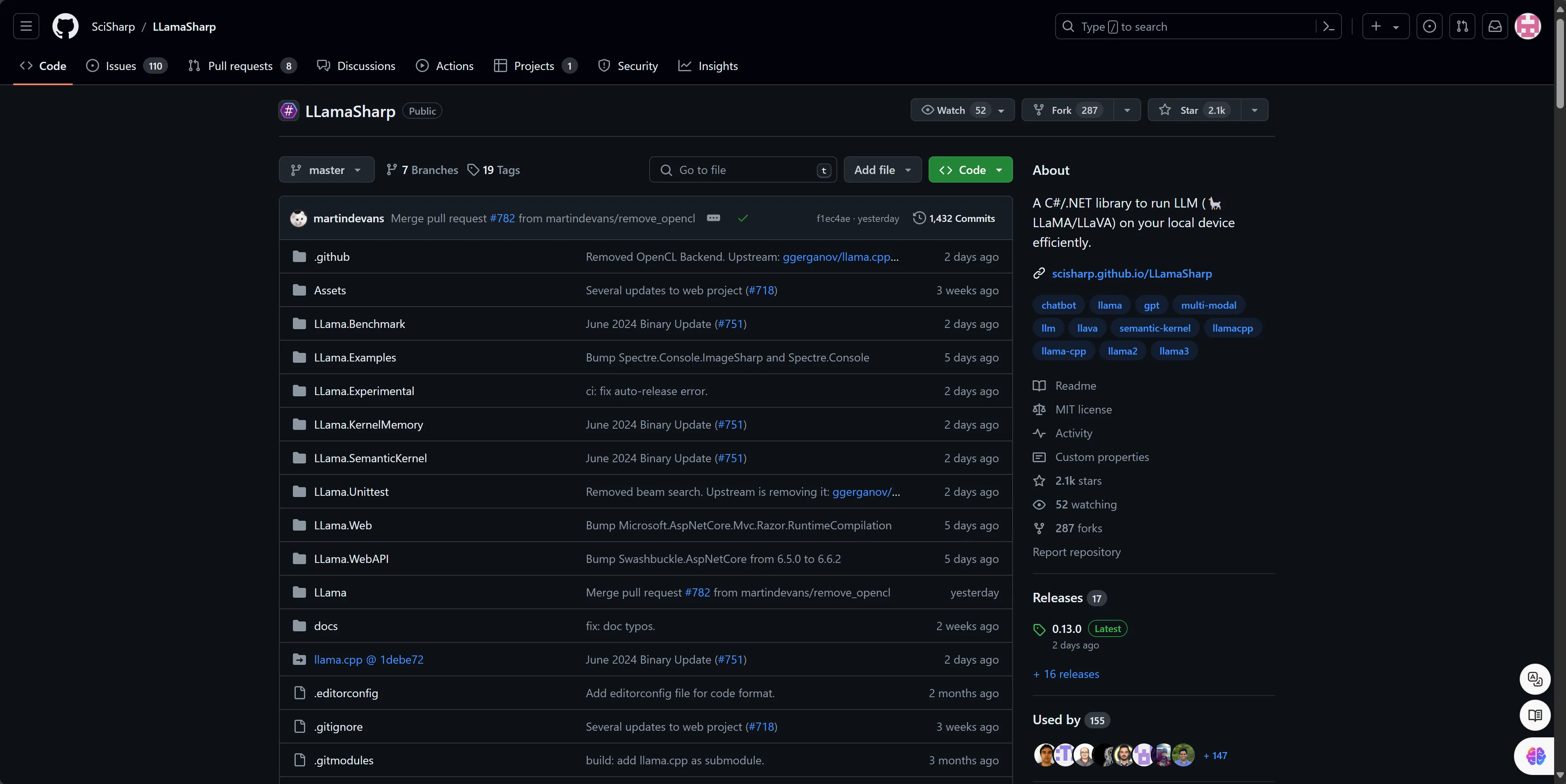The height and width of the screenshot is (784, 1566).
Task: Open the Add file dropdown
Action: 882,169
